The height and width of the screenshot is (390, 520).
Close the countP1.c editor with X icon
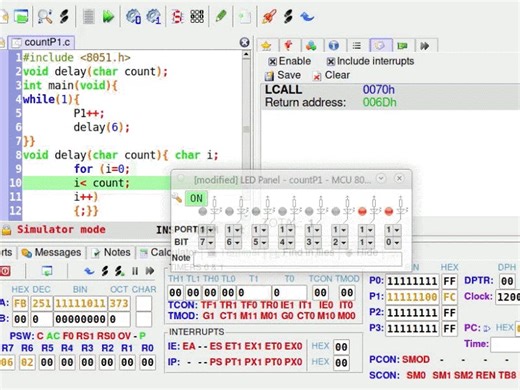244,42
